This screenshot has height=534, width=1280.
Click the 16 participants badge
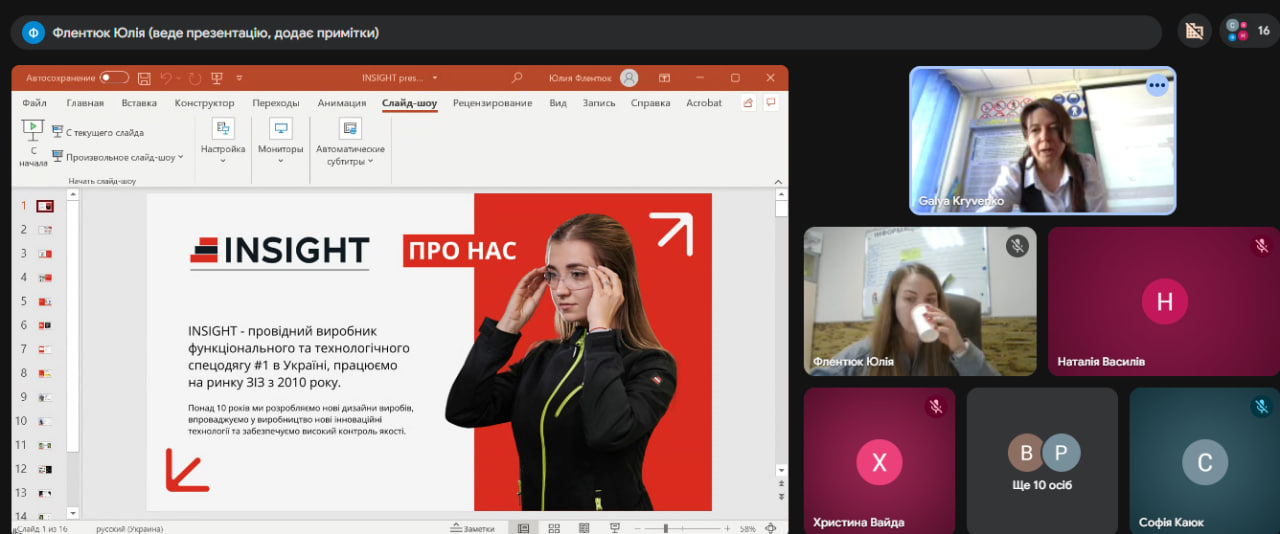tap(1249, 31)
